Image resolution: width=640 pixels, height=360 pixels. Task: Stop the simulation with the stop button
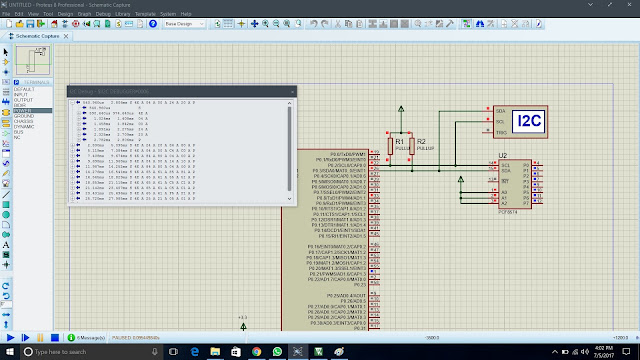[x=55, y=338]
